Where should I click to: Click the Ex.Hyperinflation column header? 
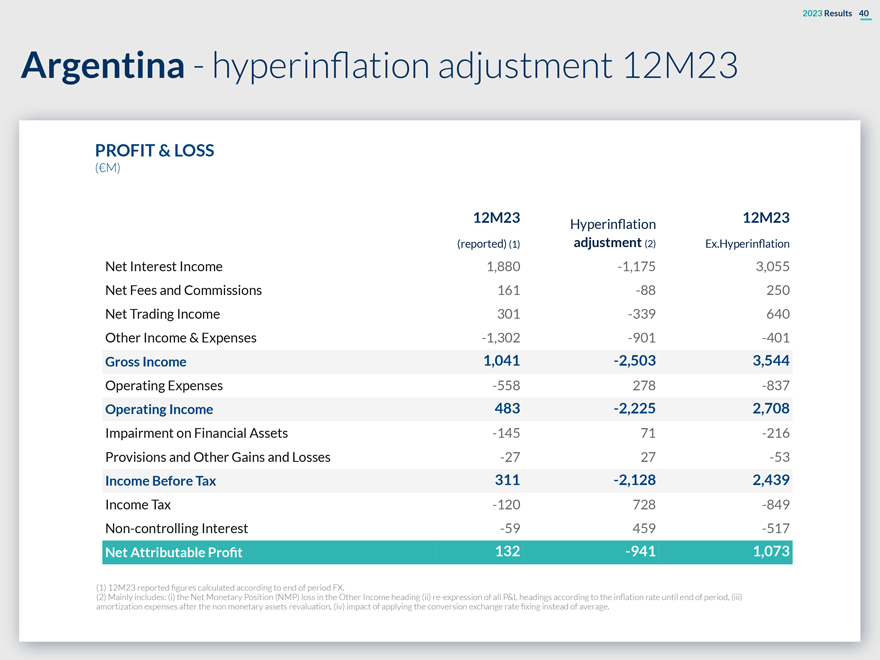click(747, 229)
